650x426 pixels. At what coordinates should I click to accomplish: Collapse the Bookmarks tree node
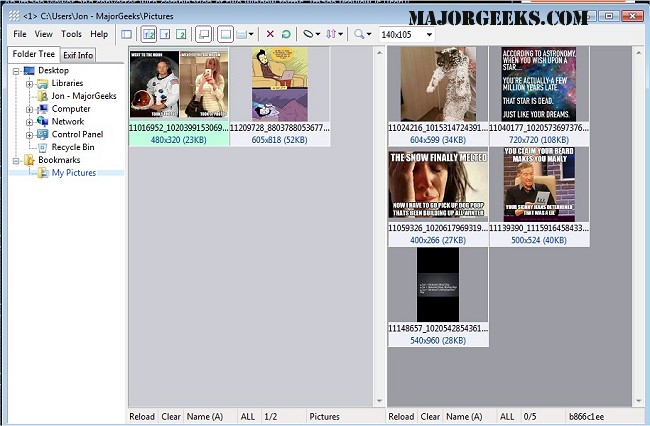tap(16, 161)
